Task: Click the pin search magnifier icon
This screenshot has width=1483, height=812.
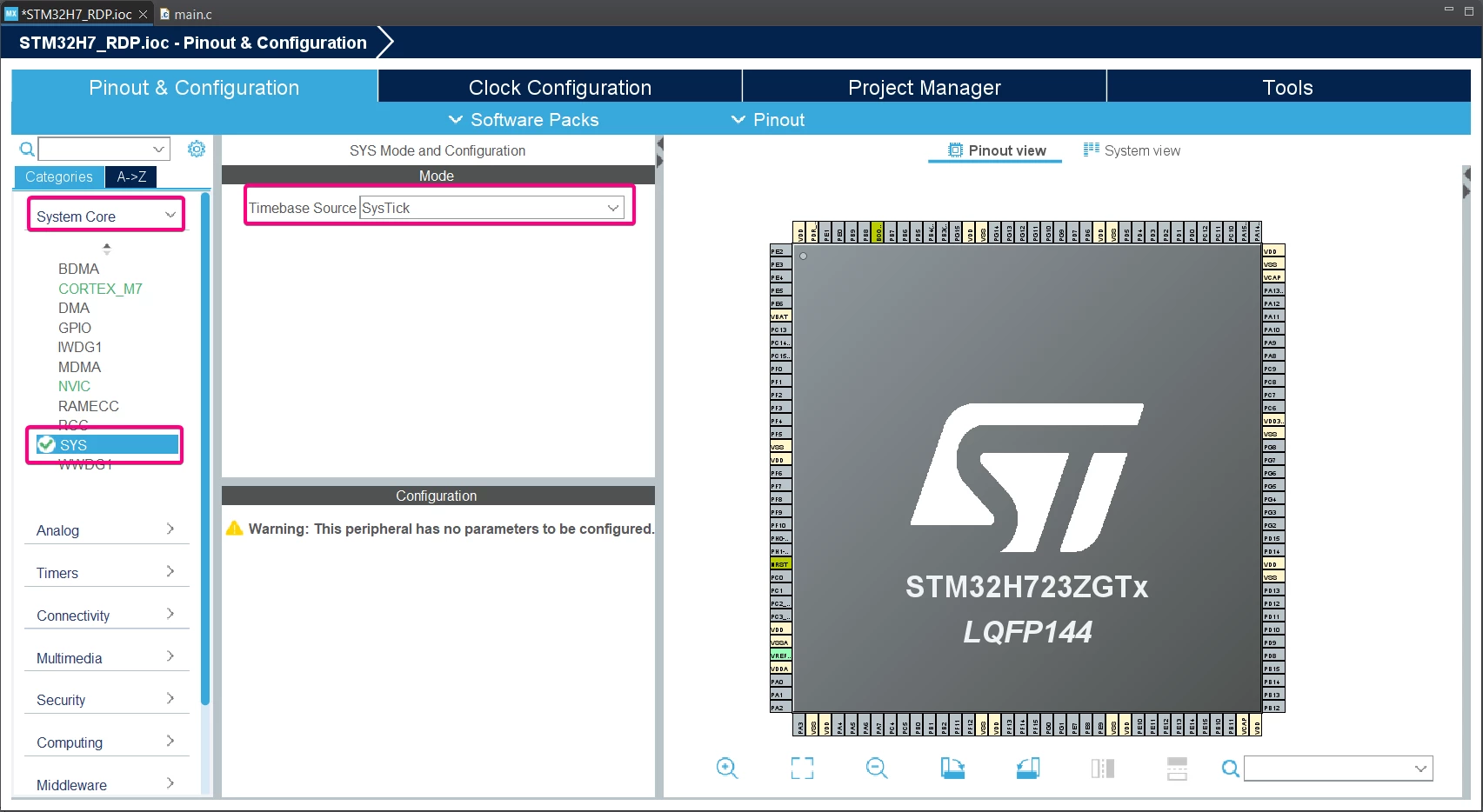Action: 1230,769
